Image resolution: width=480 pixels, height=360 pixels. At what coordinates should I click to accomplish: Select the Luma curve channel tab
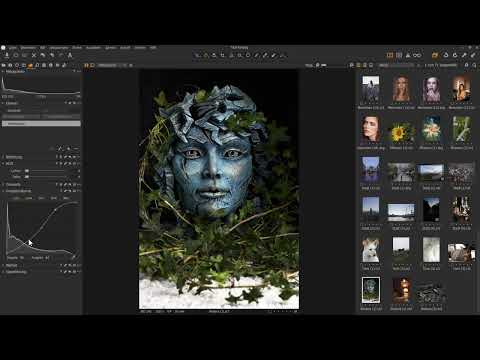pyautogui.click(x=29, y=198)
